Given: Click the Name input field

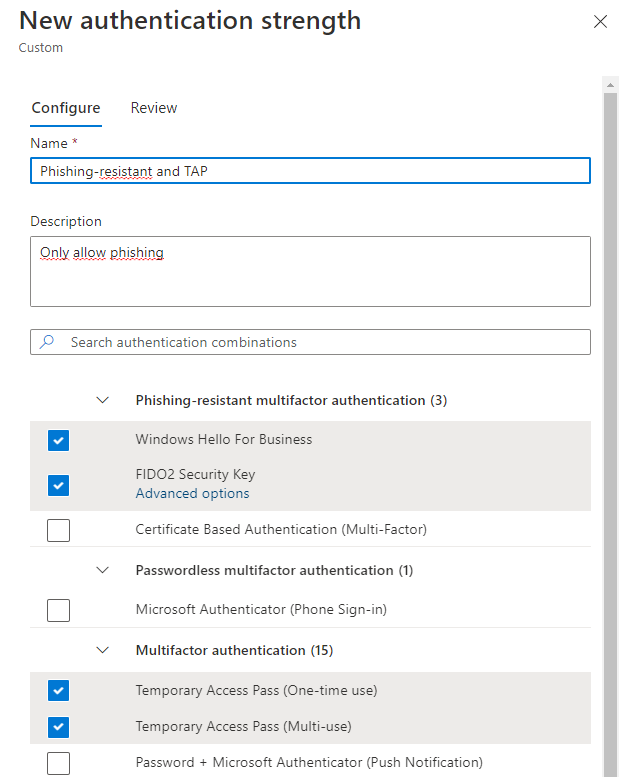Looking at the screenshot, I should point(310,170).
